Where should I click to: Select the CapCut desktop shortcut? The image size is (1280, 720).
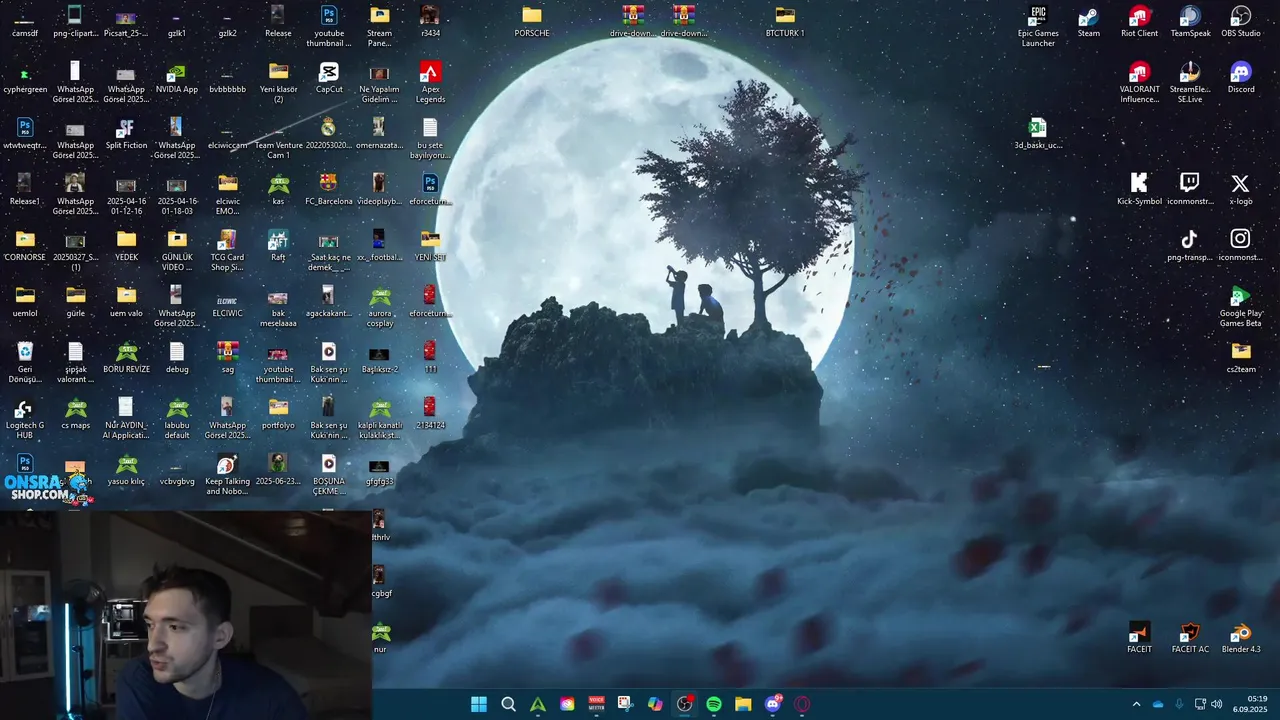coord(329,78)
